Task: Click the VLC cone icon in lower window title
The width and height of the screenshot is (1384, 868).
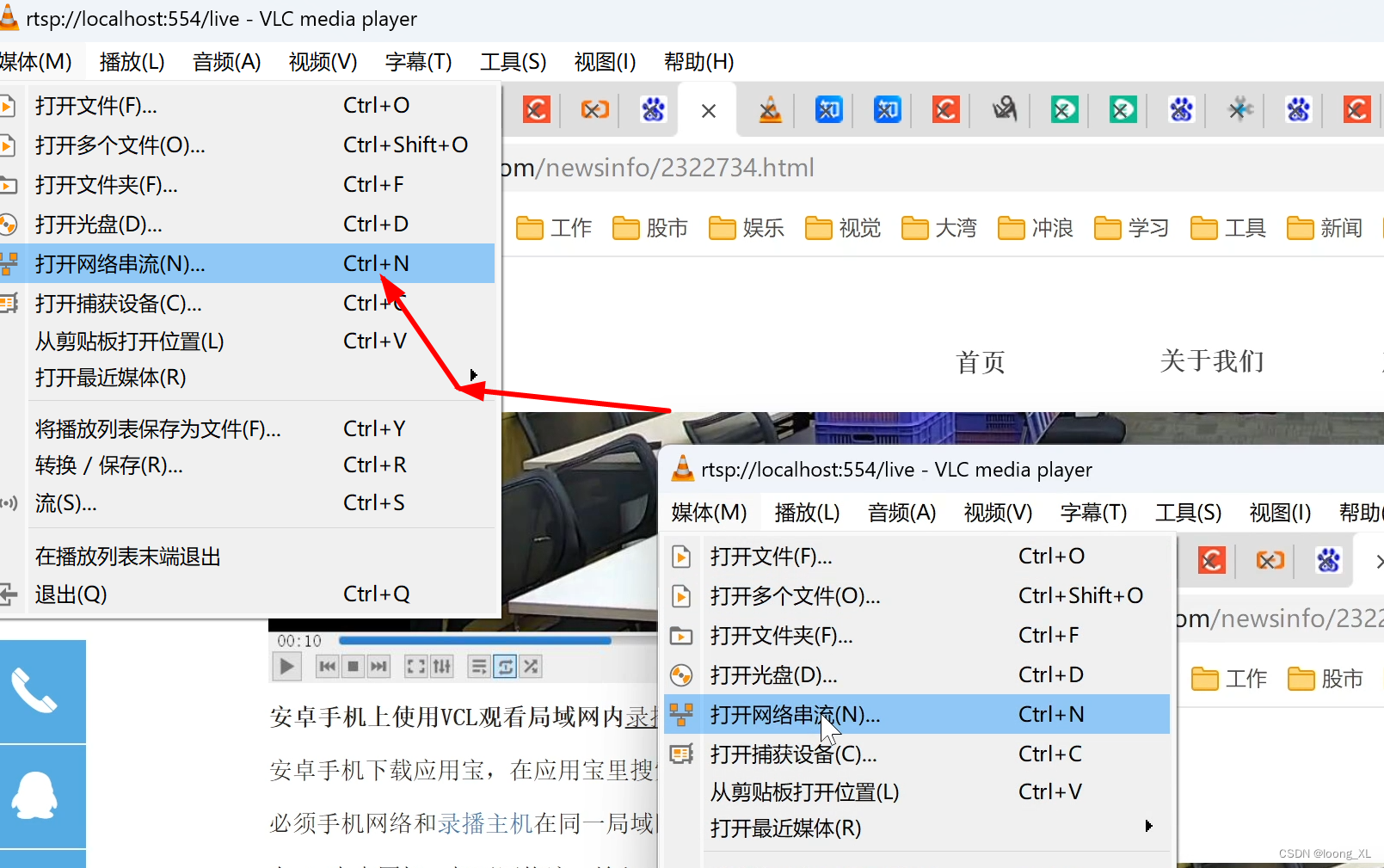Action: click(683, 468)
